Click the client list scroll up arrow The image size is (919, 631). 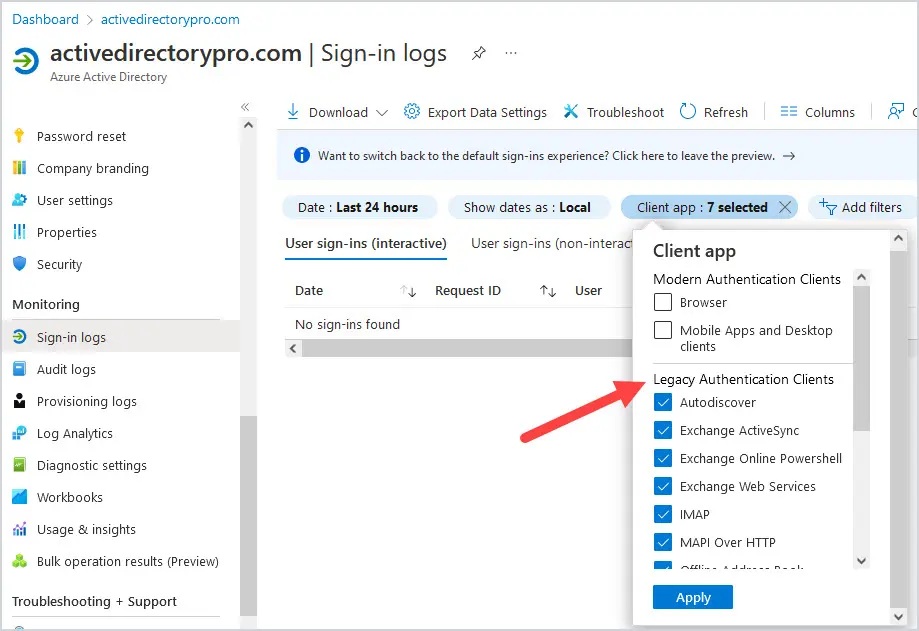[x=861, y=277]
